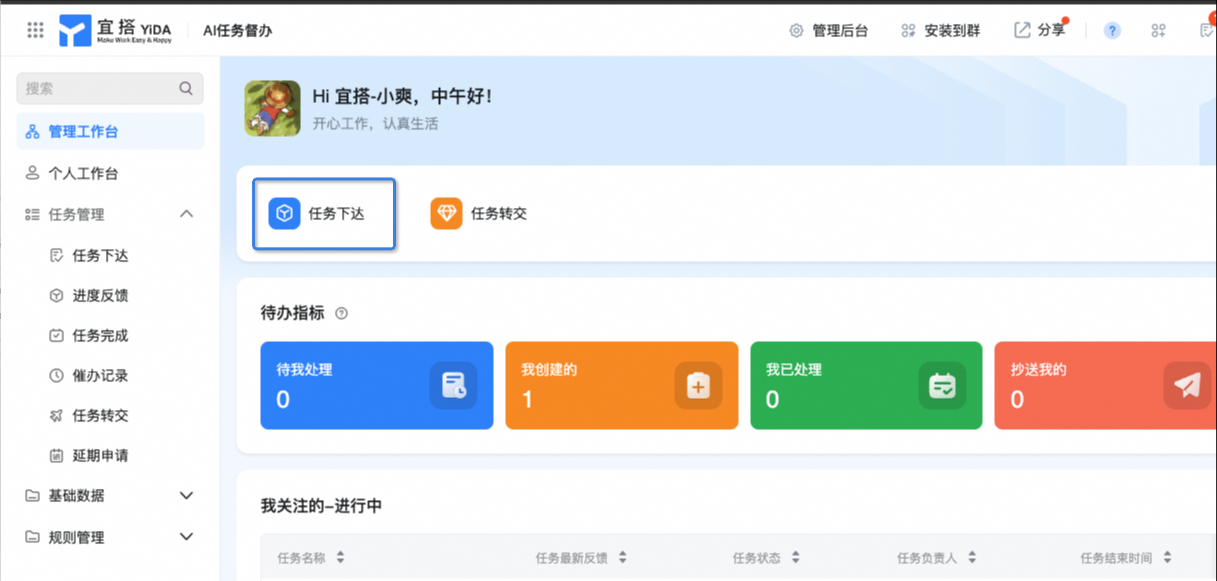Screen dimensions: 1217x581
Task: Click the Hi 宜搭-小爽 greeting text
Action: coord(402,97)
